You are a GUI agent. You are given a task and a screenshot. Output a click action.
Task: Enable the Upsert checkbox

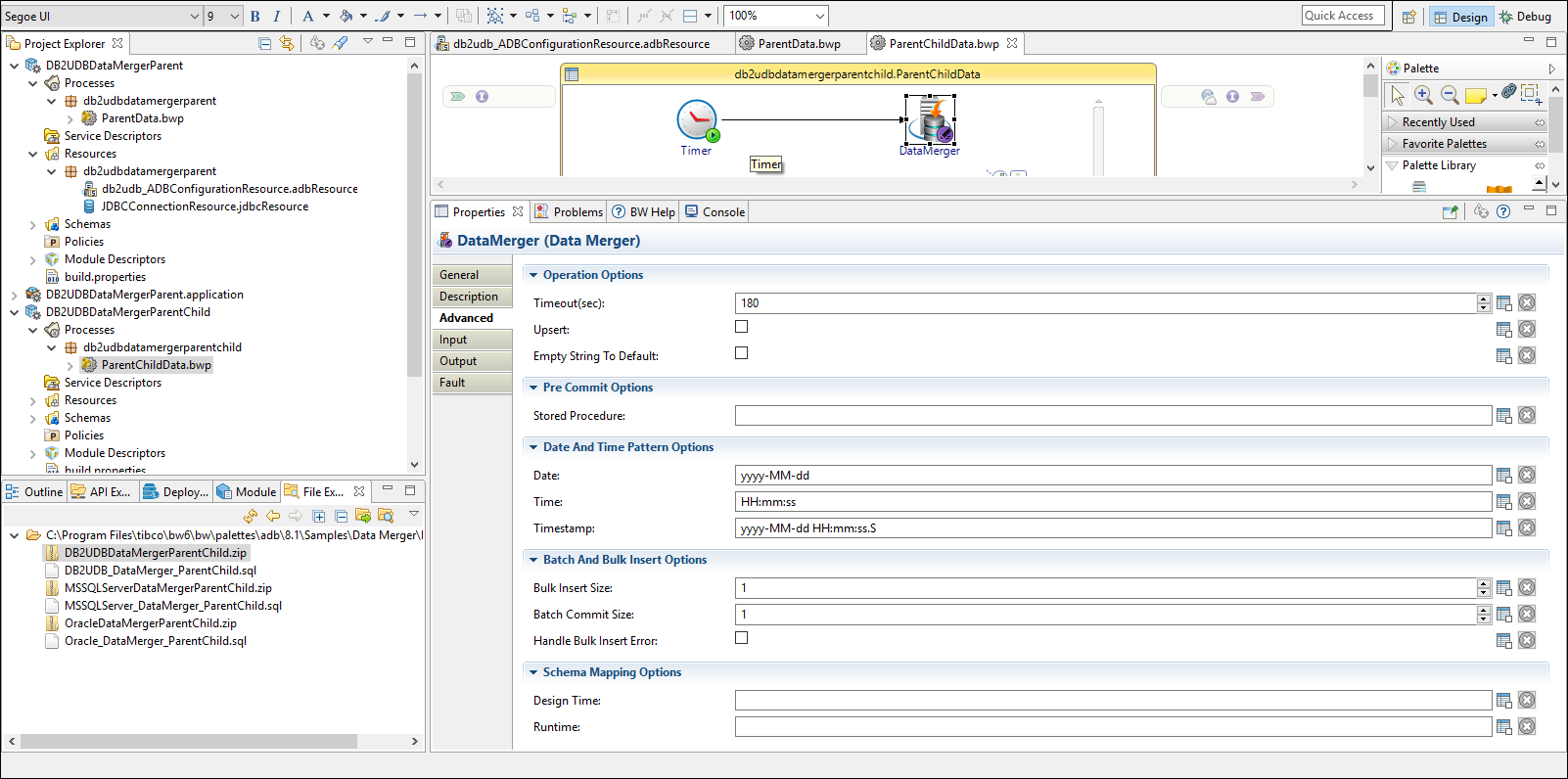coord(741,327)
